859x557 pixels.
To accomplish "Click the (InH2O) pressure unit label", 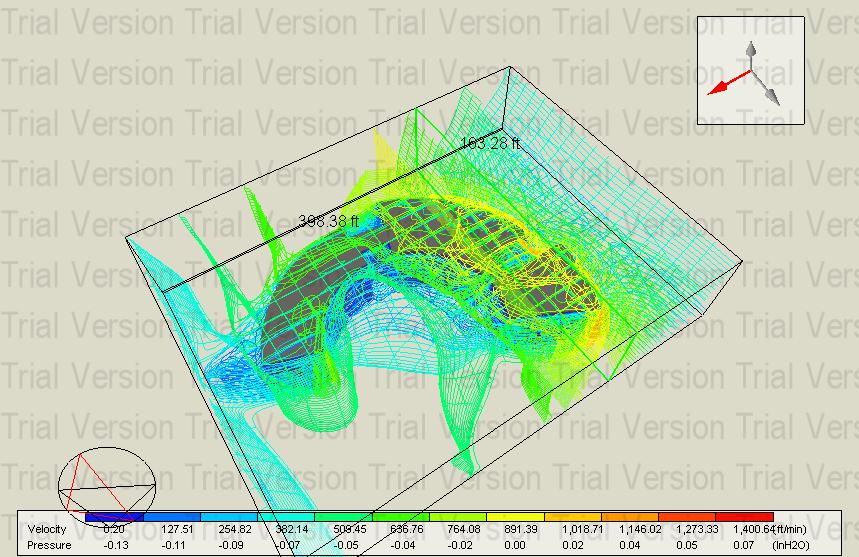I will pos(791,545).
